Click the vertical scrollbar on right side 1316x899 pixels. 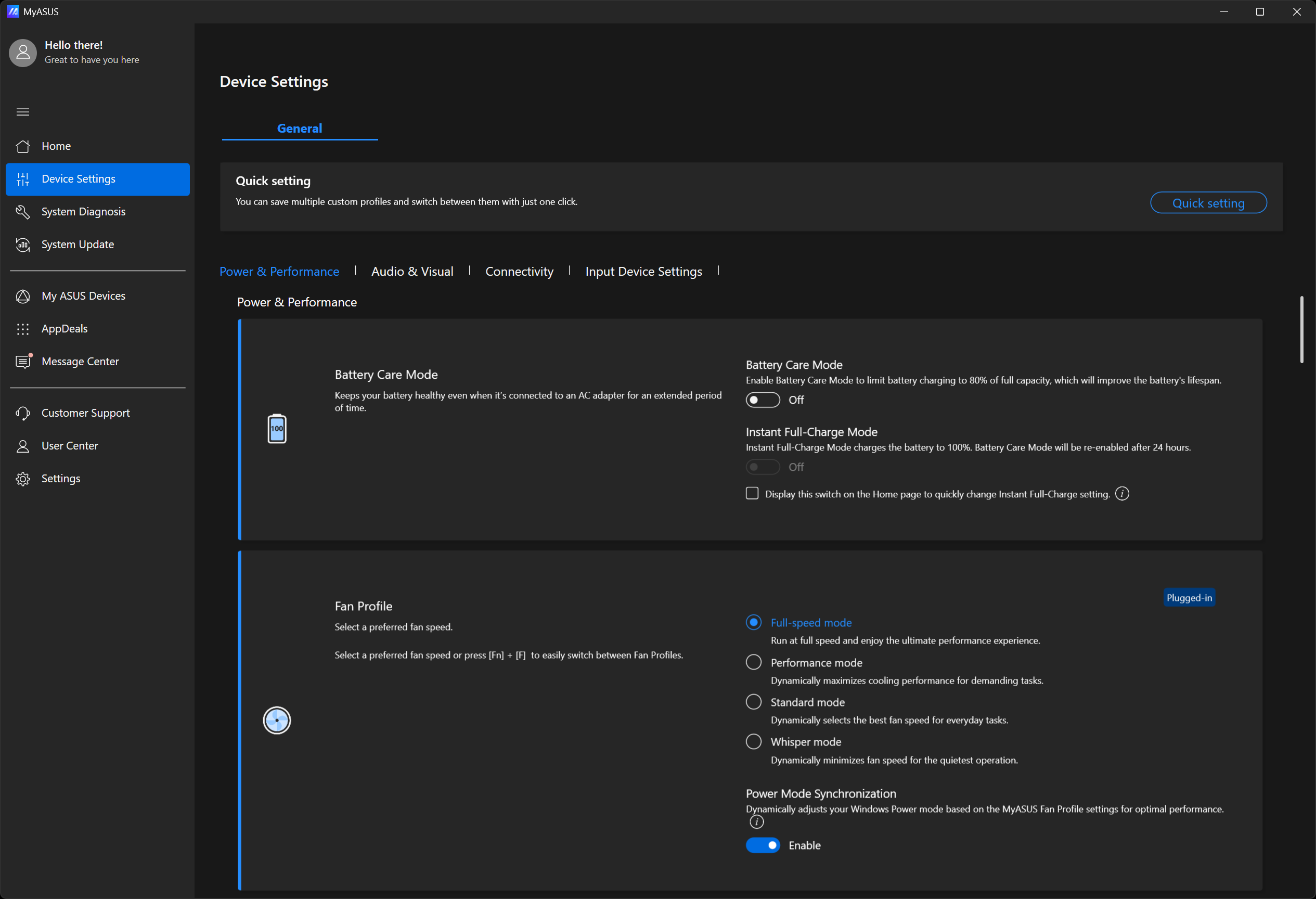point(1301,330)
